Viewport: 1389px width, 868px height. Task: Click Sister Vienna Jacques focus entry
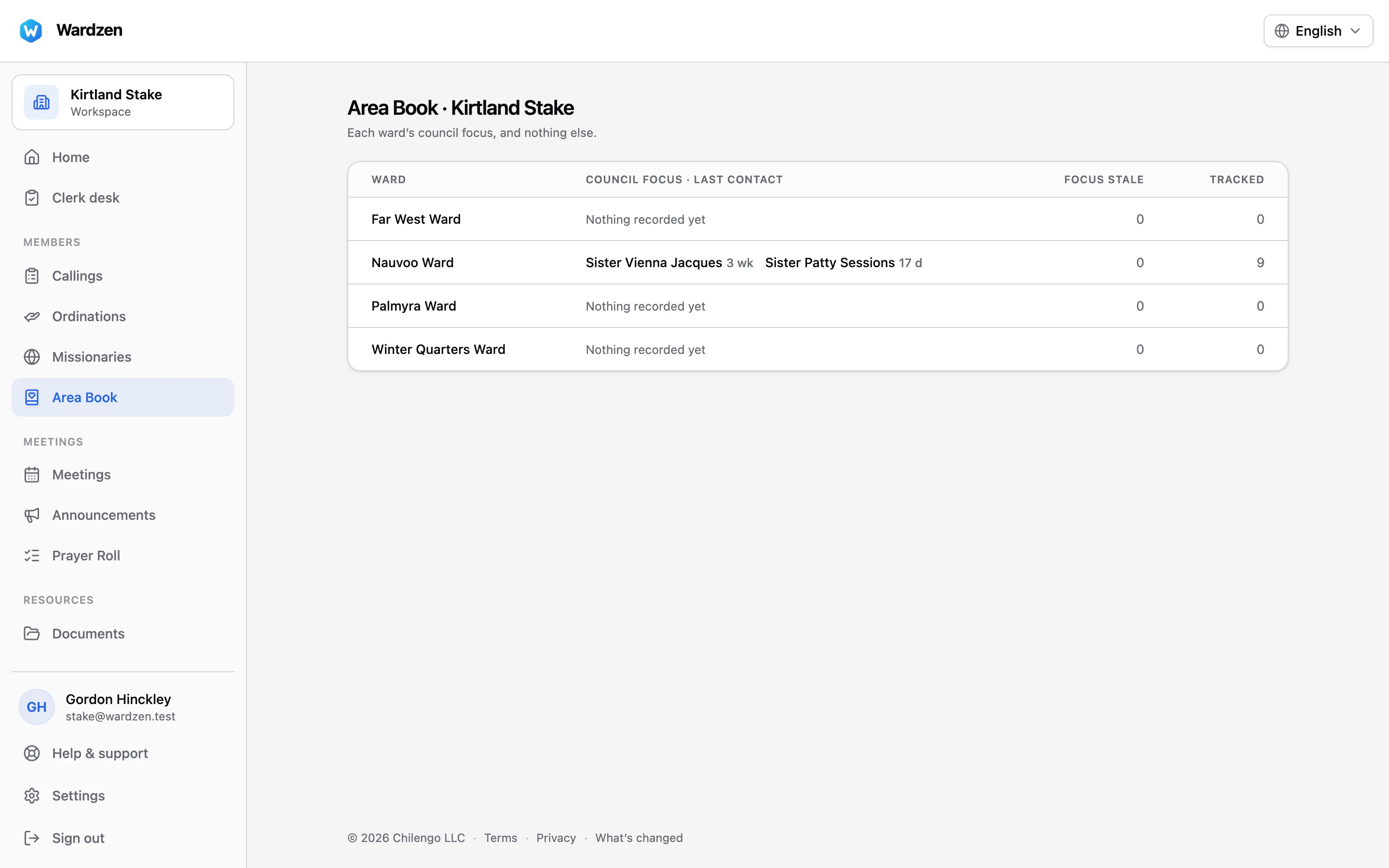pos(669,262)
